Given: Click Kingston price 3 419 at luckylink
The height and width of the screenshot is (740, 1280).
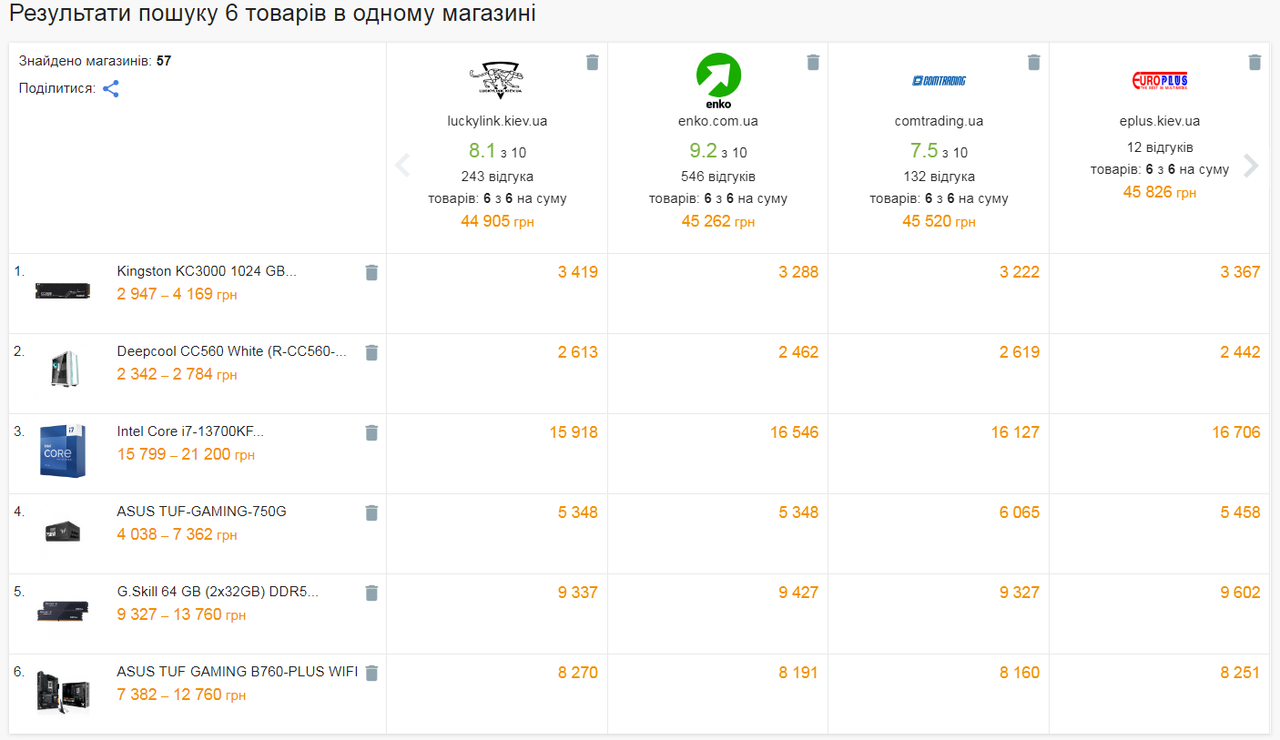Looking at the screenshot, I should (x=578, y=272).
